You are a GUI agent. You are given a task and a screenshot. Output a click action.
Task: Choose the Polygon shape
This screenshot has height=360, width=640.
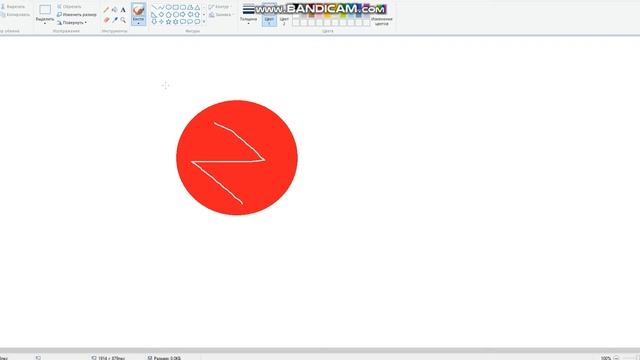pyautogui.click(x=190, y=7)
